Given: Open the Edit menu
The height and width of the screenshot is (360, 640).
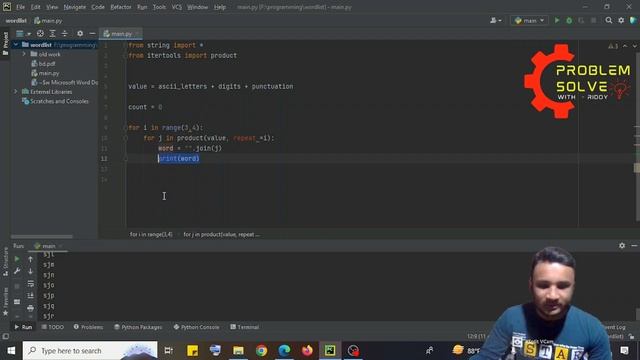Looking at the screenshot, I should [36, 7].
